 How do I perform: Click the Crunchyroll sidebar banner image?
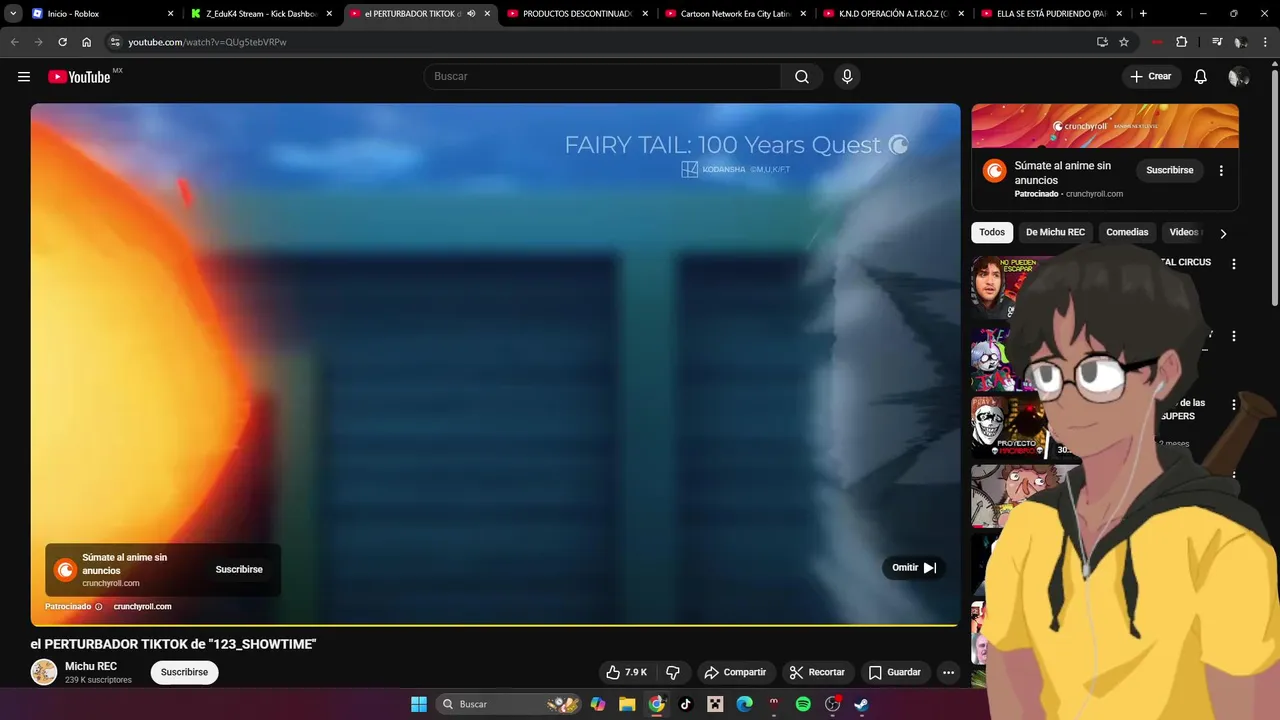pos(1105,126)
